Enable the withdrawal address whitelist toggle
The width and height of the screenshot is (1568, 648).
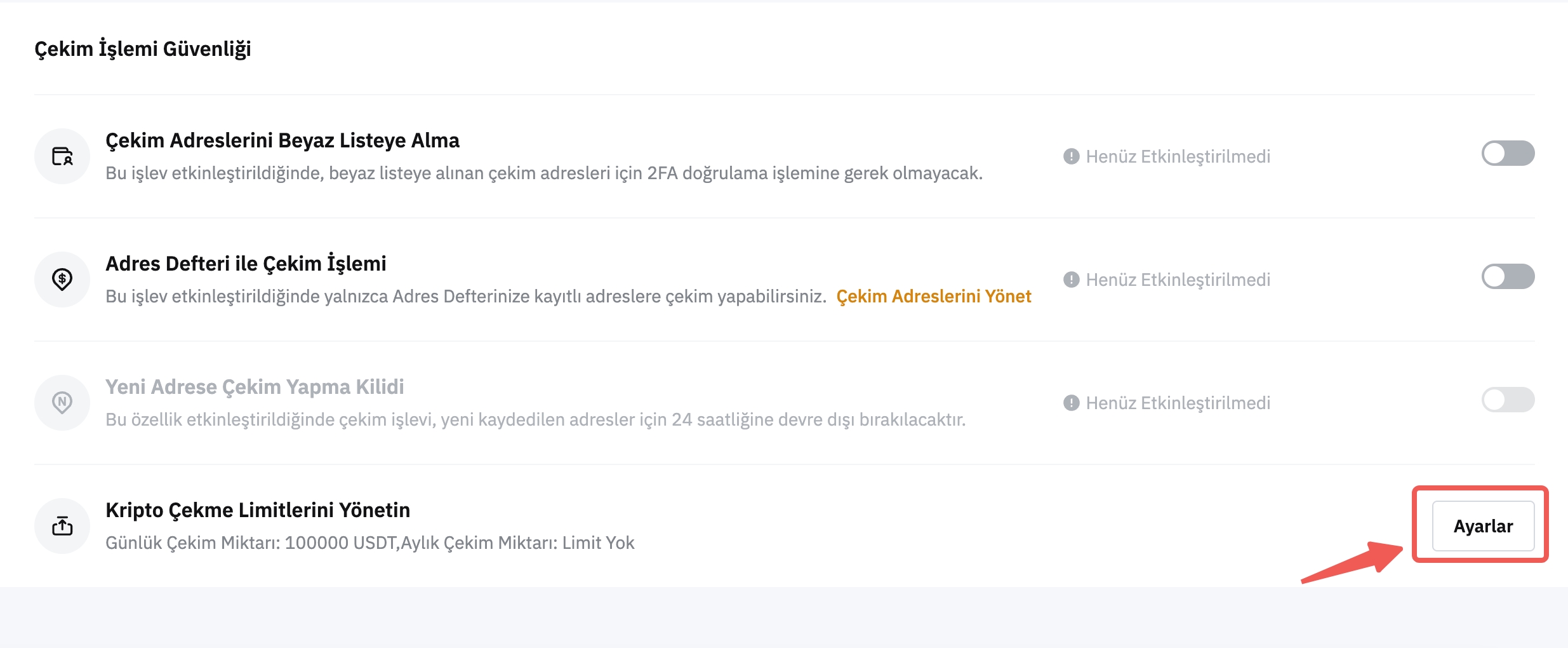point(1508,153)
